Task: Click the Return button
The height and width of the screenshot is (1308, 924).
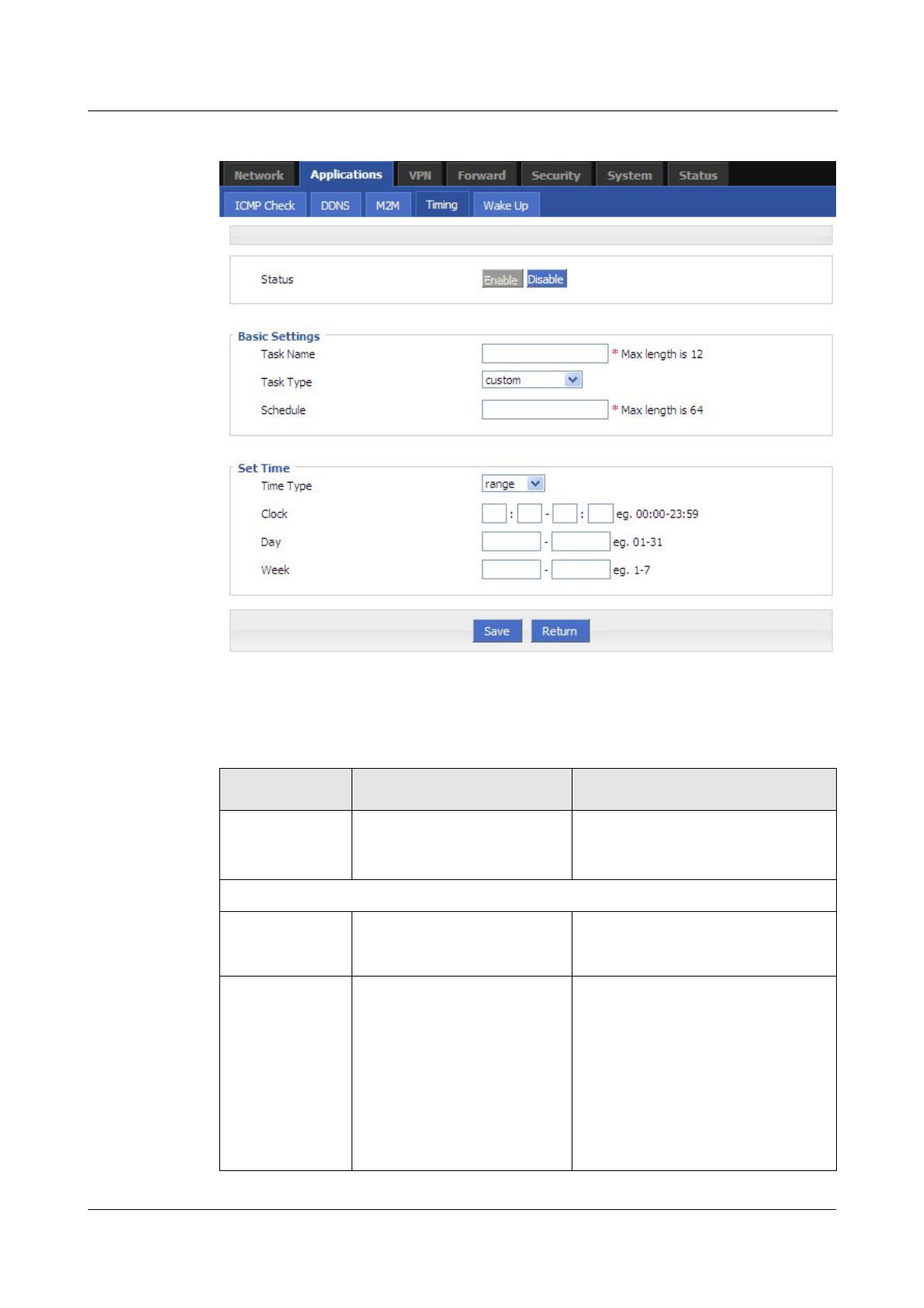Action: [560, 631]
